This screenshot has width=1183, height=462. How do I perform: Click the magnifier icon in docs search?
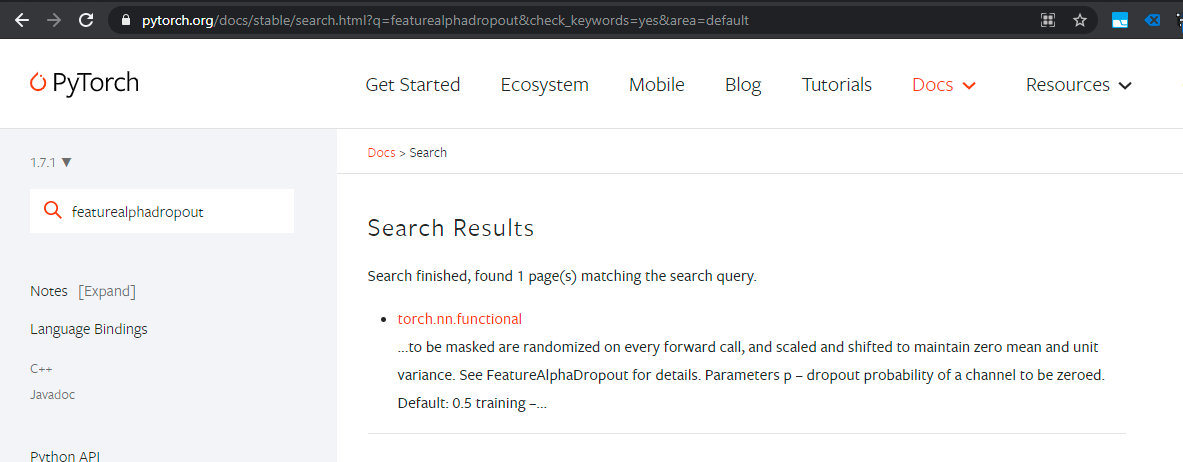coord(53,211)
